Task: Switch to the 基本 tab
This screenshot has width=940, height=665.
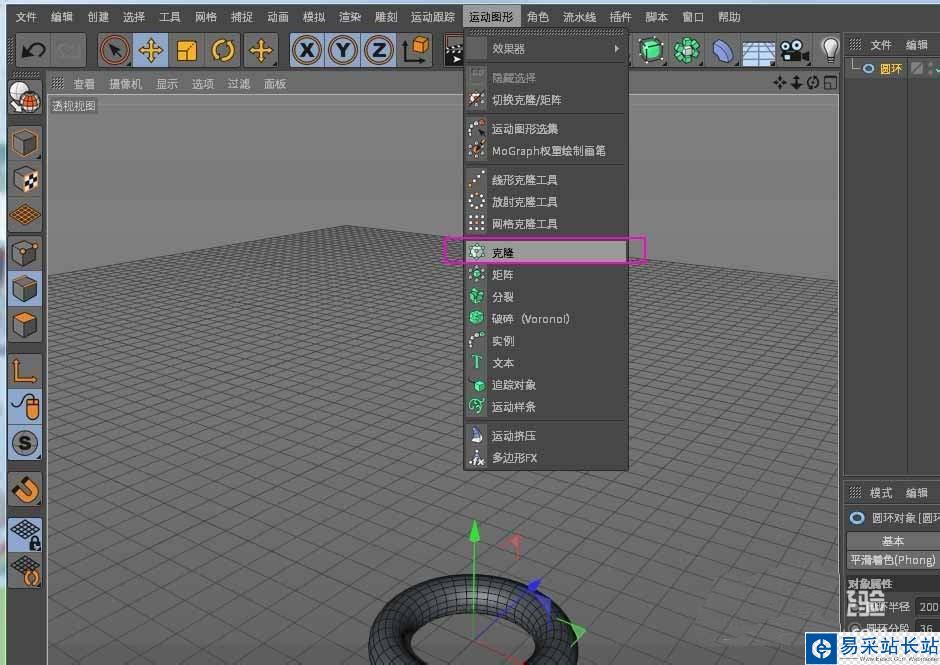Action: (893, 541)
